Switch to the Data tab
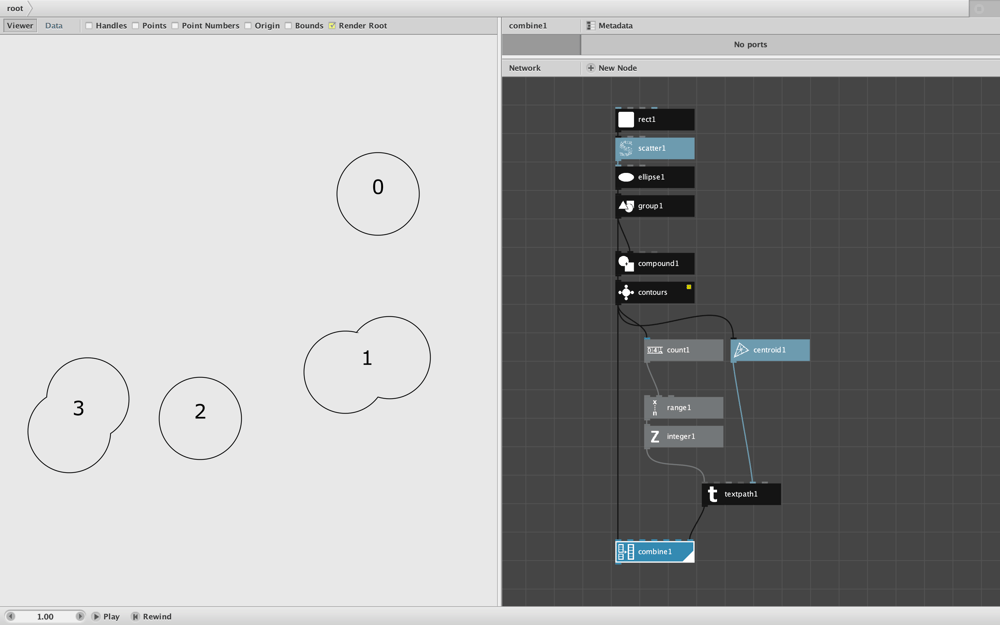 [x=54, y=26]
